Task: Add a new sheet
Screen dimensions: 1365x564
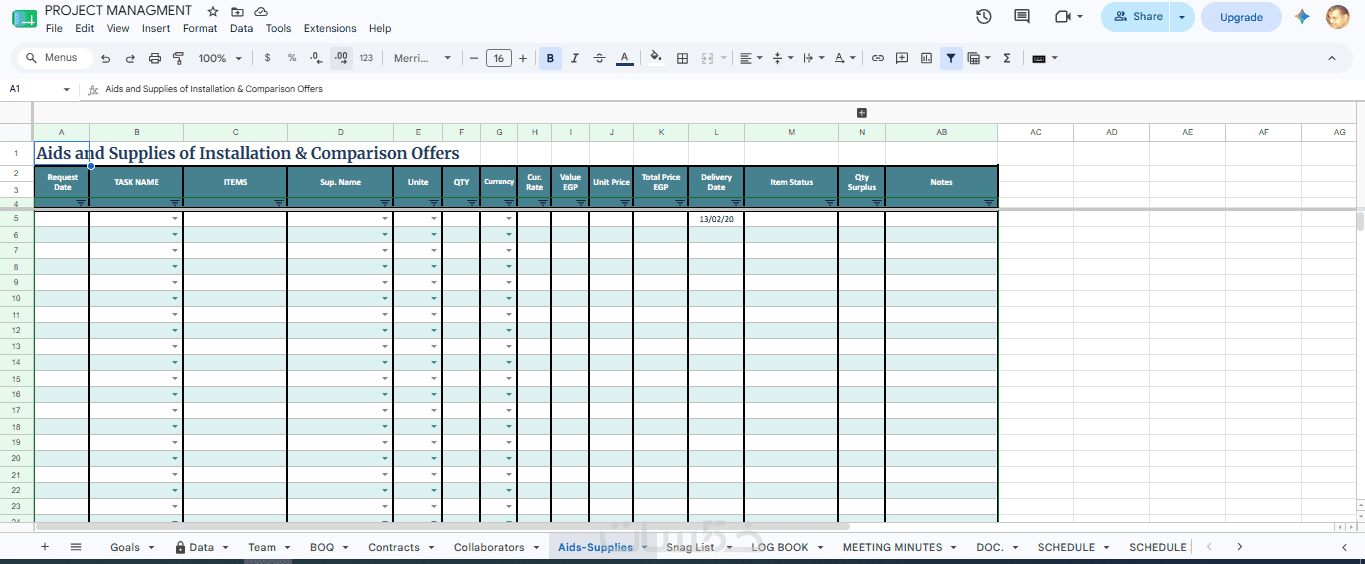Action: [x=44, y=547]
